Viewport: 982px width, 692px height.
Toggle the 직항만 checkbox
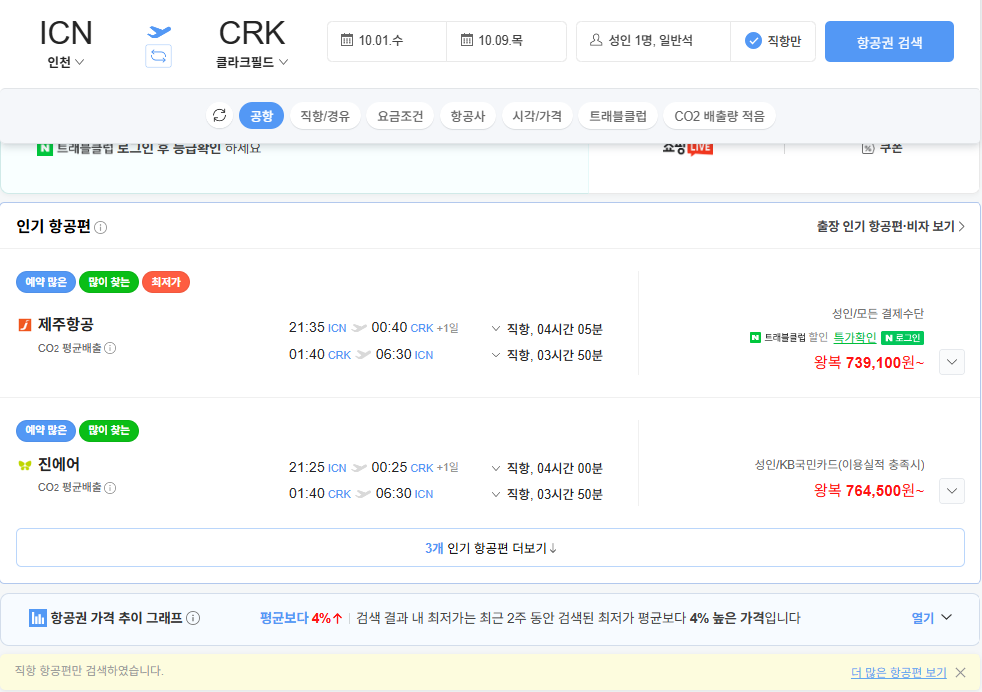click(x=754, y=41)
